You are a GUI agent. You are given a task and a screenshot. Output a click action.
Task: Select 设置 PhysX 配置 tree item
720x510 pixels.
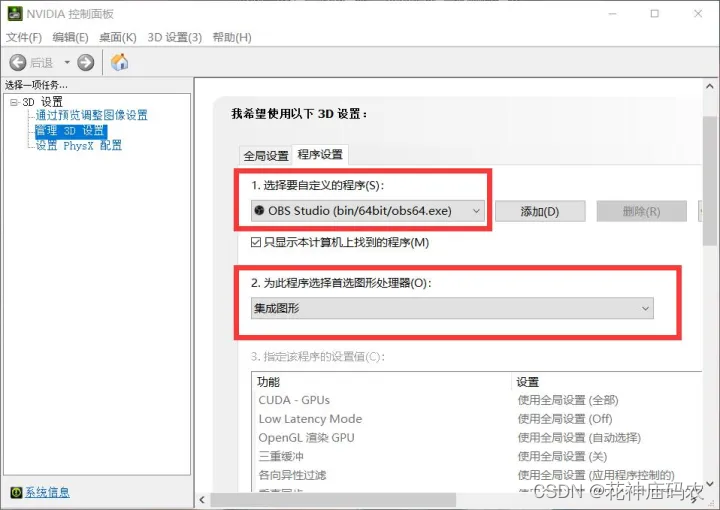79,146
